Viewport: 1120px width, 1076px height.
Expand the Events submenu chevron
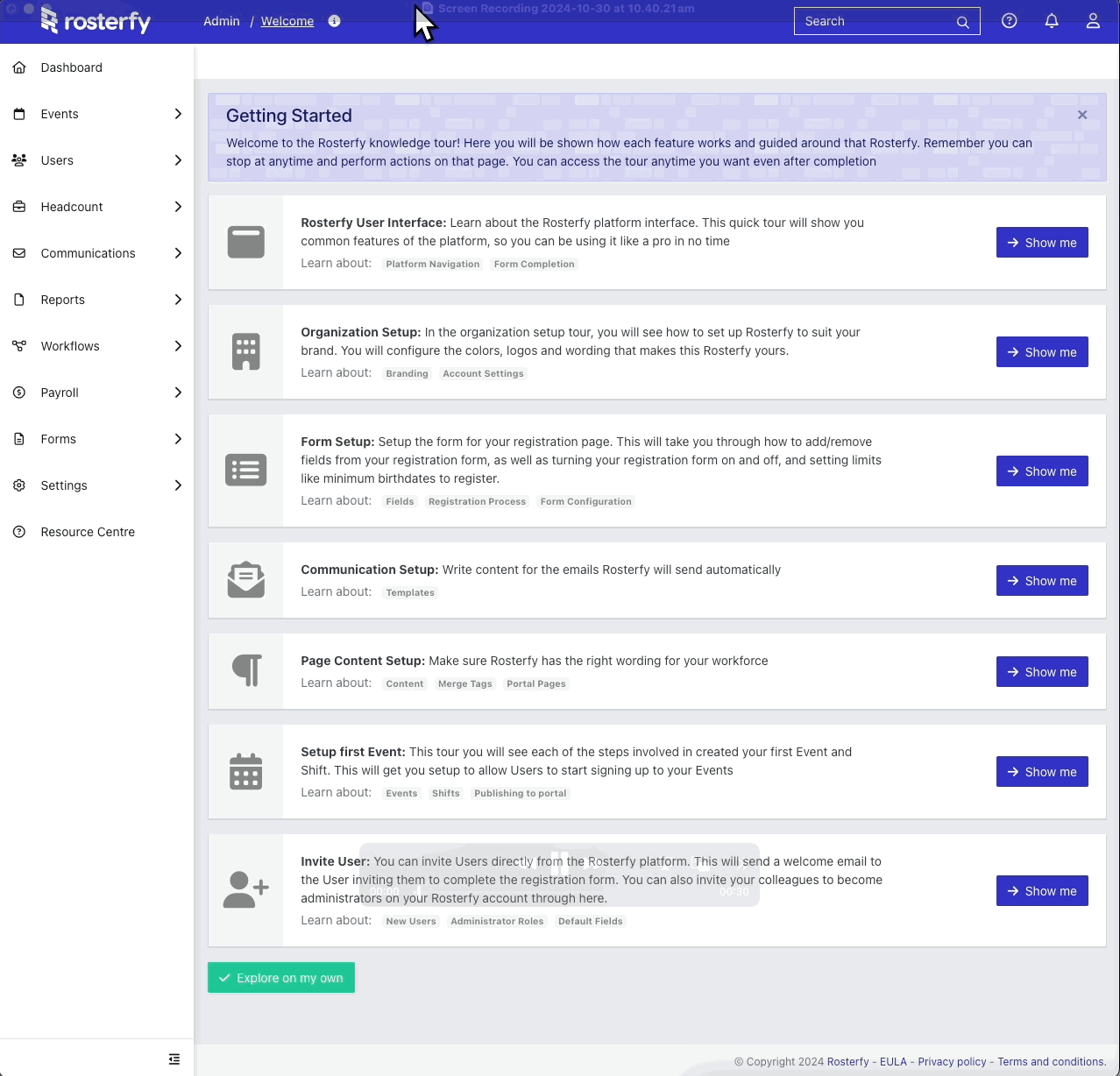point(178,114)
